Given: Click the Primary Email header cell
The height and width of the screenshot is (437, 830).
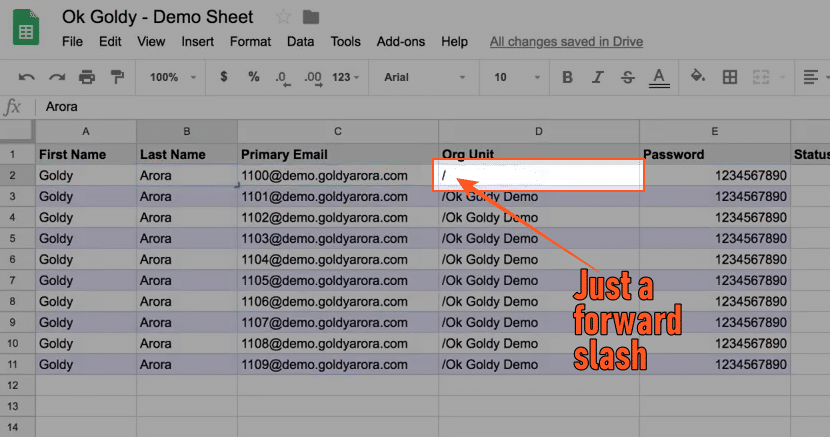Looking at the screenshot, I should coord(338,154).
